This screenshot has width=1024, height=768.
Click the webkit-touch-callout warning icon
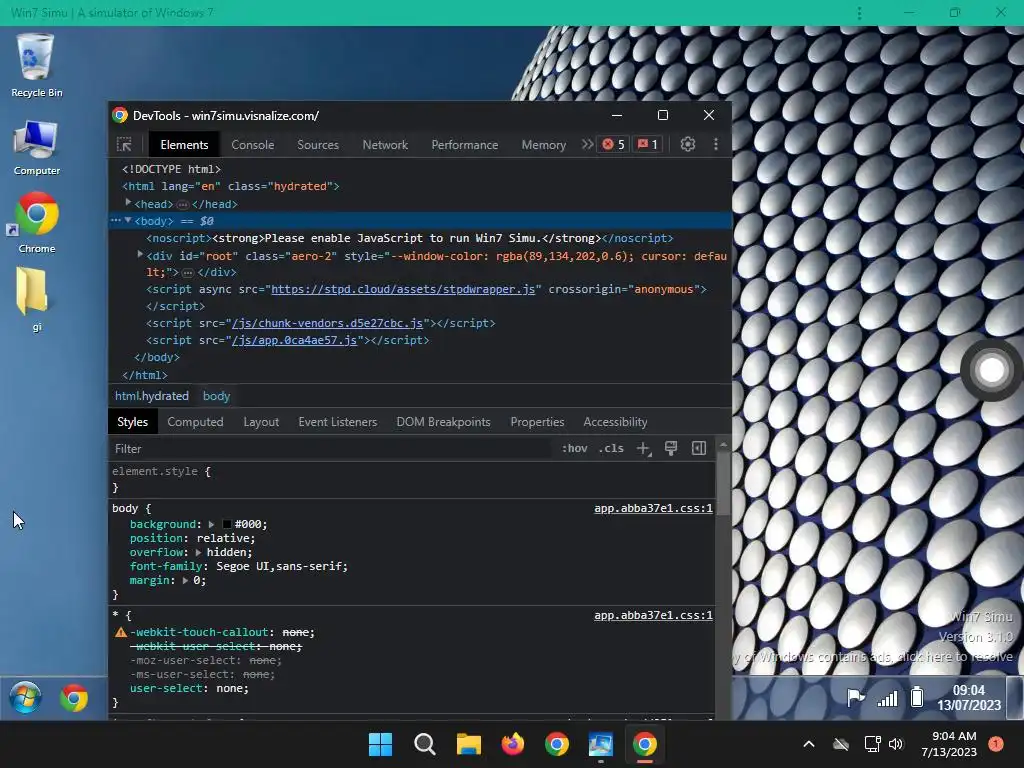tap(121, 632)
